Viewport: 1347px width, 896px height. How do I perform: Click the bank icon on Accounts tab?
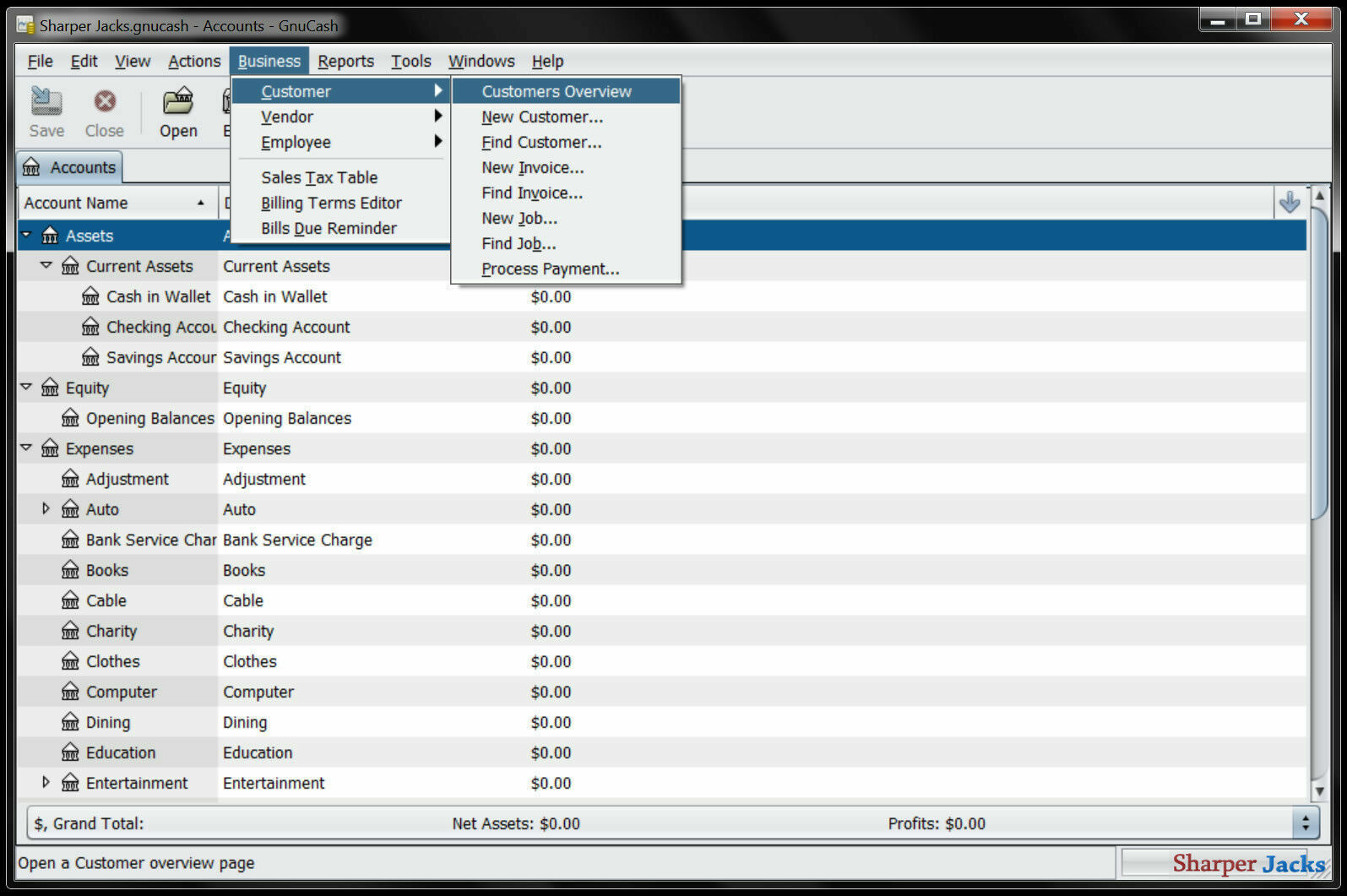(x=31, y=167)
